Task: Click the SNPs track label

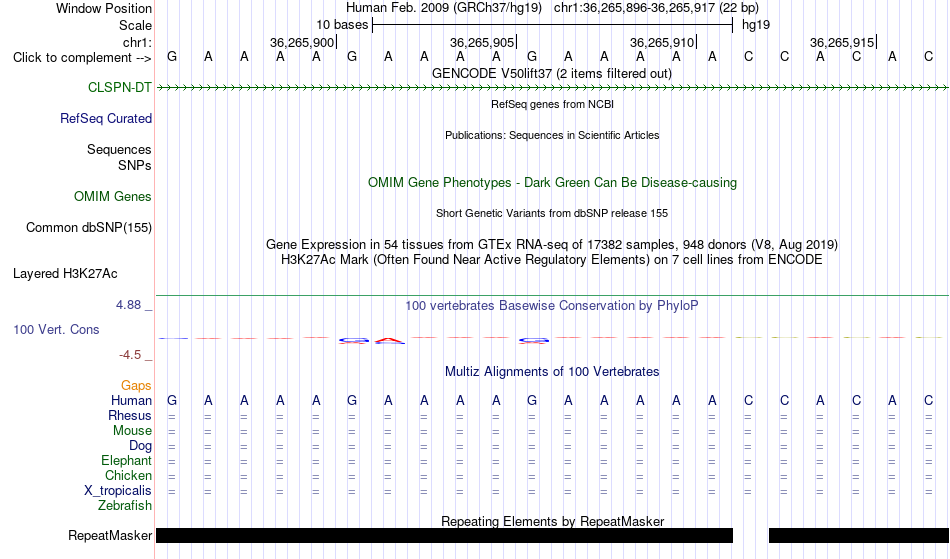Action: tap(135, 165)
